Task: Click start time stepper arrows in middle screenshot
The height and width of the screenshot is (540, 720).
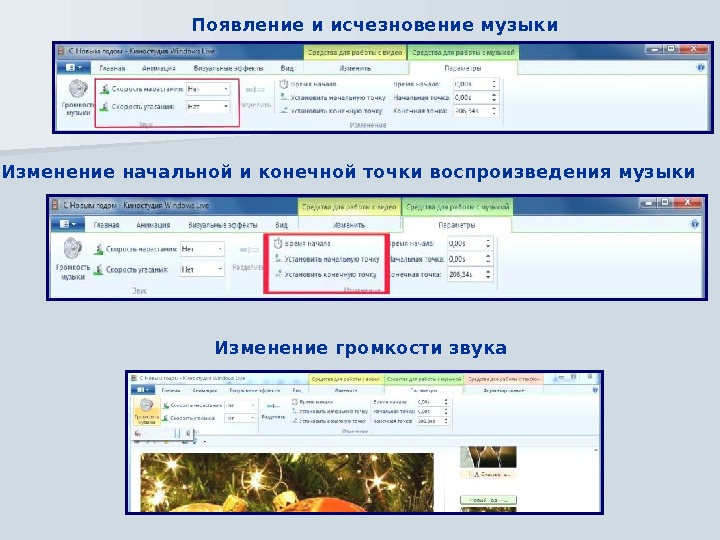Action: pos(488,243)
